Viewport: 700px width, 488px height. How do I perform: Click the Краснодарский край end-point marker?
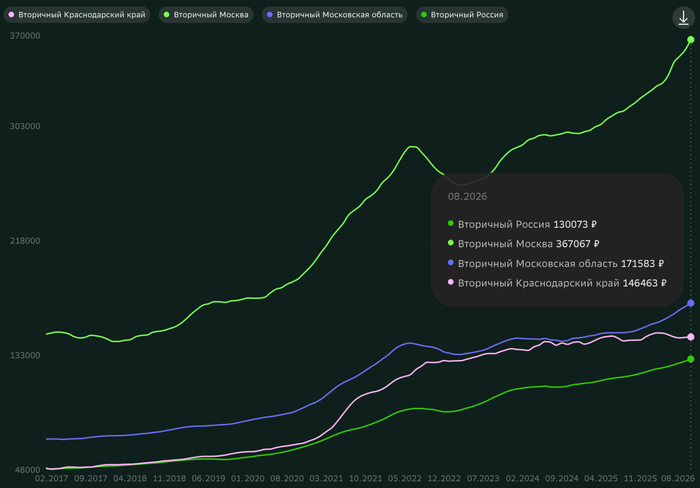691,337
